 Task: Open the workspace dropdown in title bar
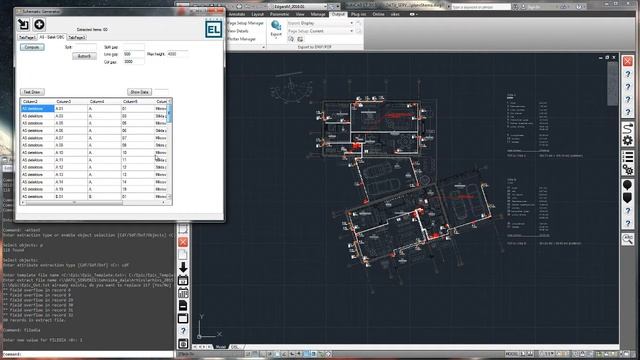tap(325, 7)
